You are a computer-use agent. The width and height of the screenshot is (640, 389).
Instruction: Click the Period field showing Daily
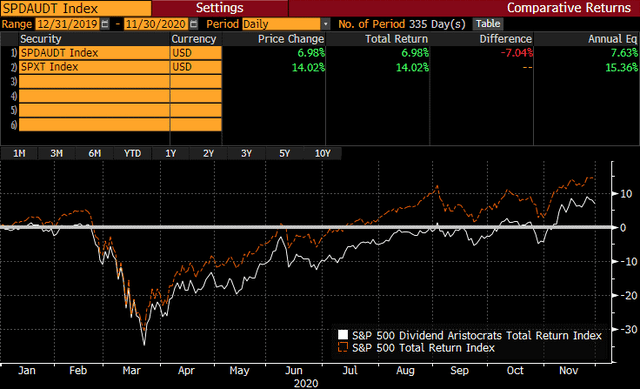[x=281, y=24]
